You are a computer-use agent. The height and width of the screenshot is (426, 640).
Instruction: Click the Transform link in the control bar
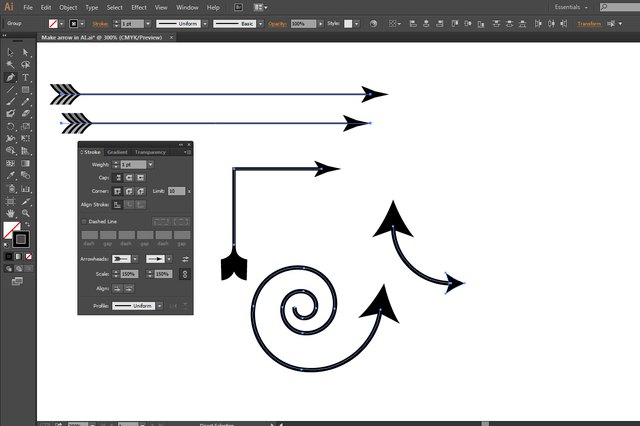[589, 23]
